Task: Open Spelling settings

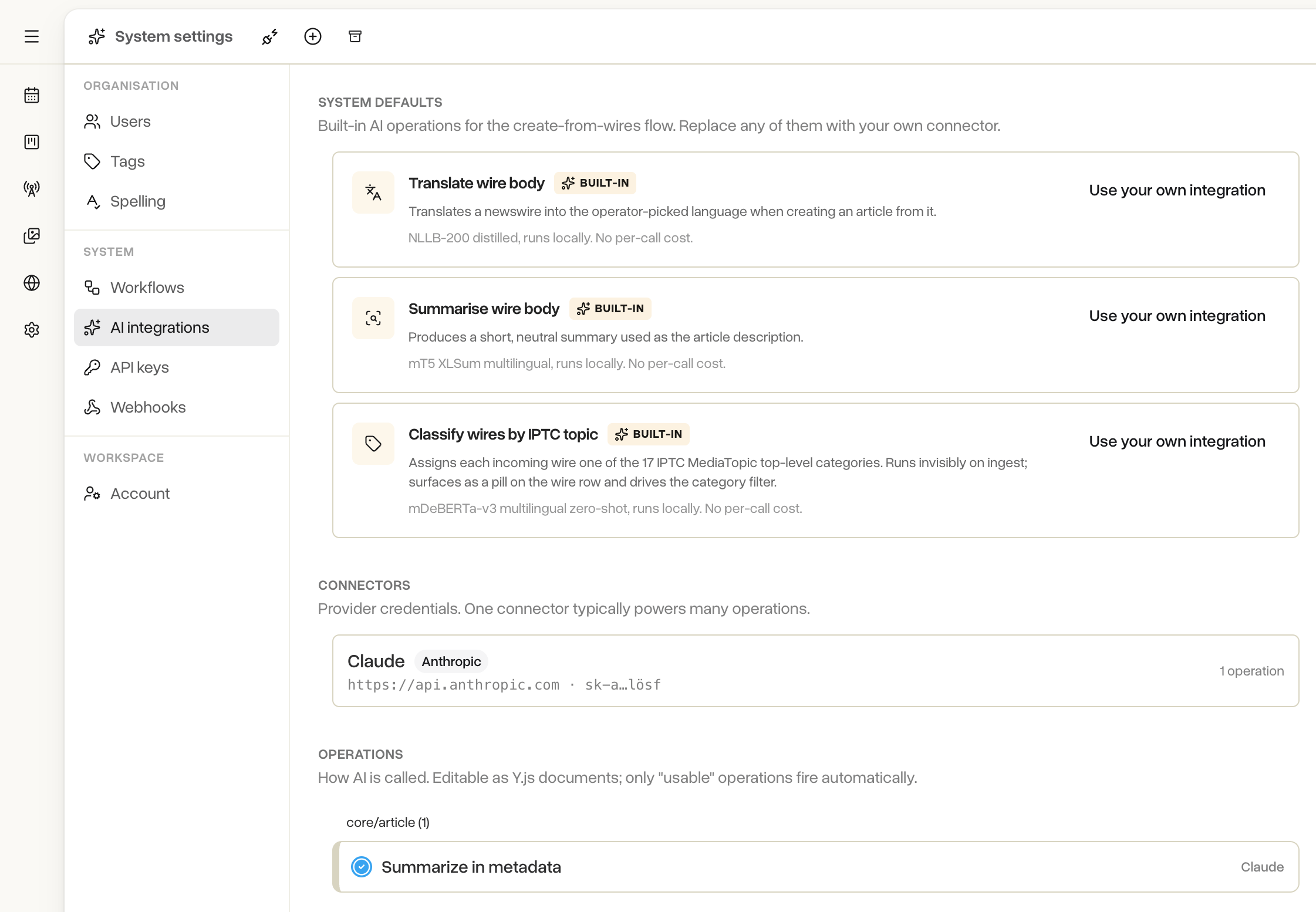Action: point(177,201)
